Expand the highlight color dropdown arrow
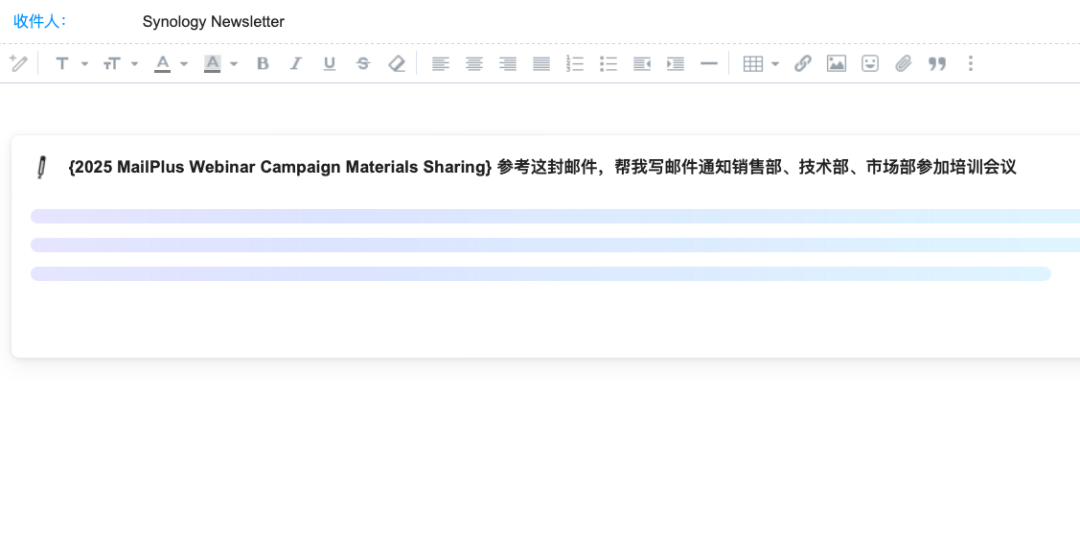 tap(233, 64)
